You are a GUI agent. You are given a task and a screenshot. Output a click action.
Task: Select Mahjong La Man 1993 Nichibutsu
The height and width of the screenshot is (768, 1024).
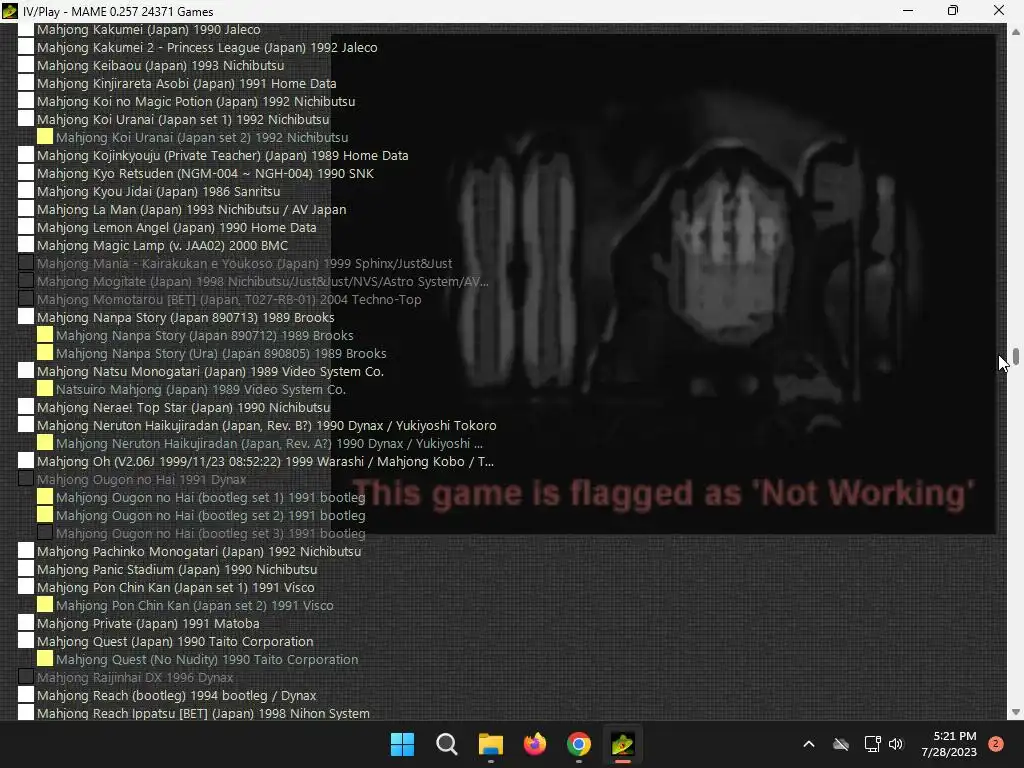pyautogui.click(x=191, y=210)
